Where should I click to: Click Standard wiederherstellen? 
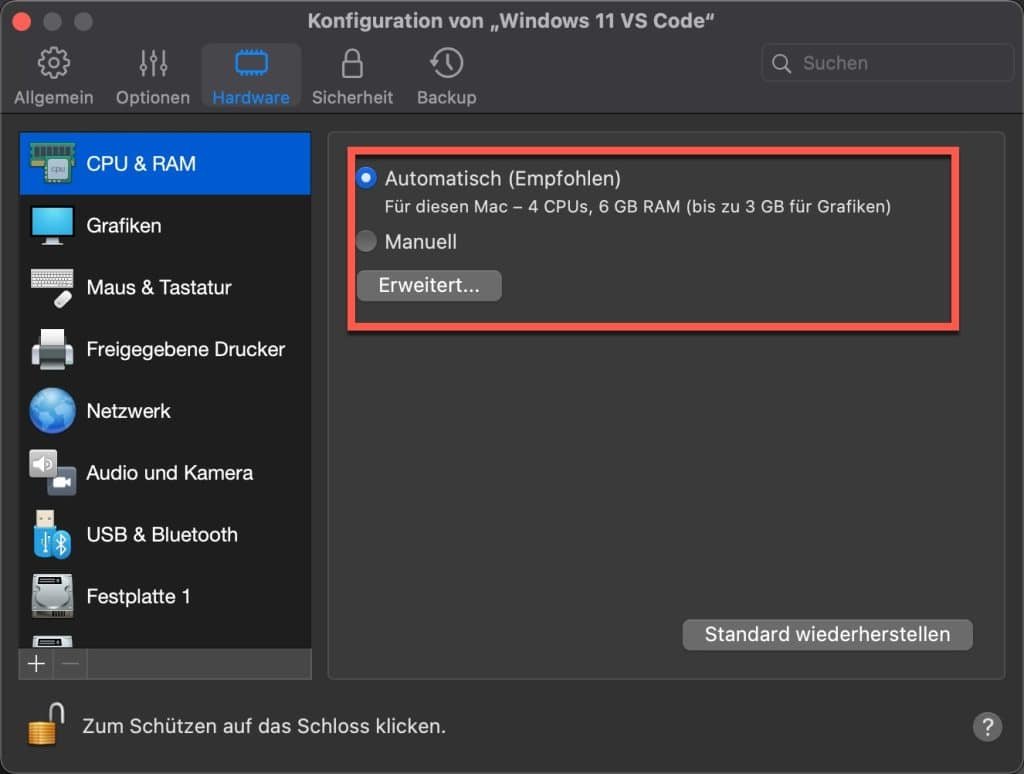827,634
